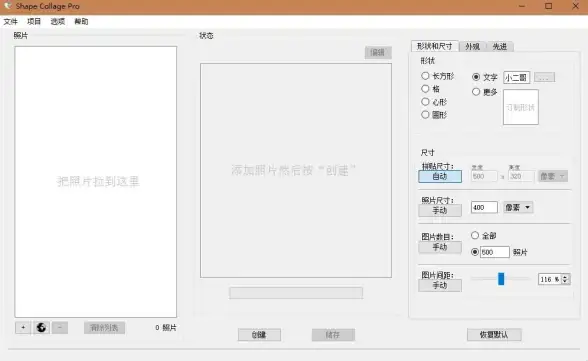Minimize the Shape Collage Pro window
Viewport: 588px width, 361px height.
click(x=522, y=6)
